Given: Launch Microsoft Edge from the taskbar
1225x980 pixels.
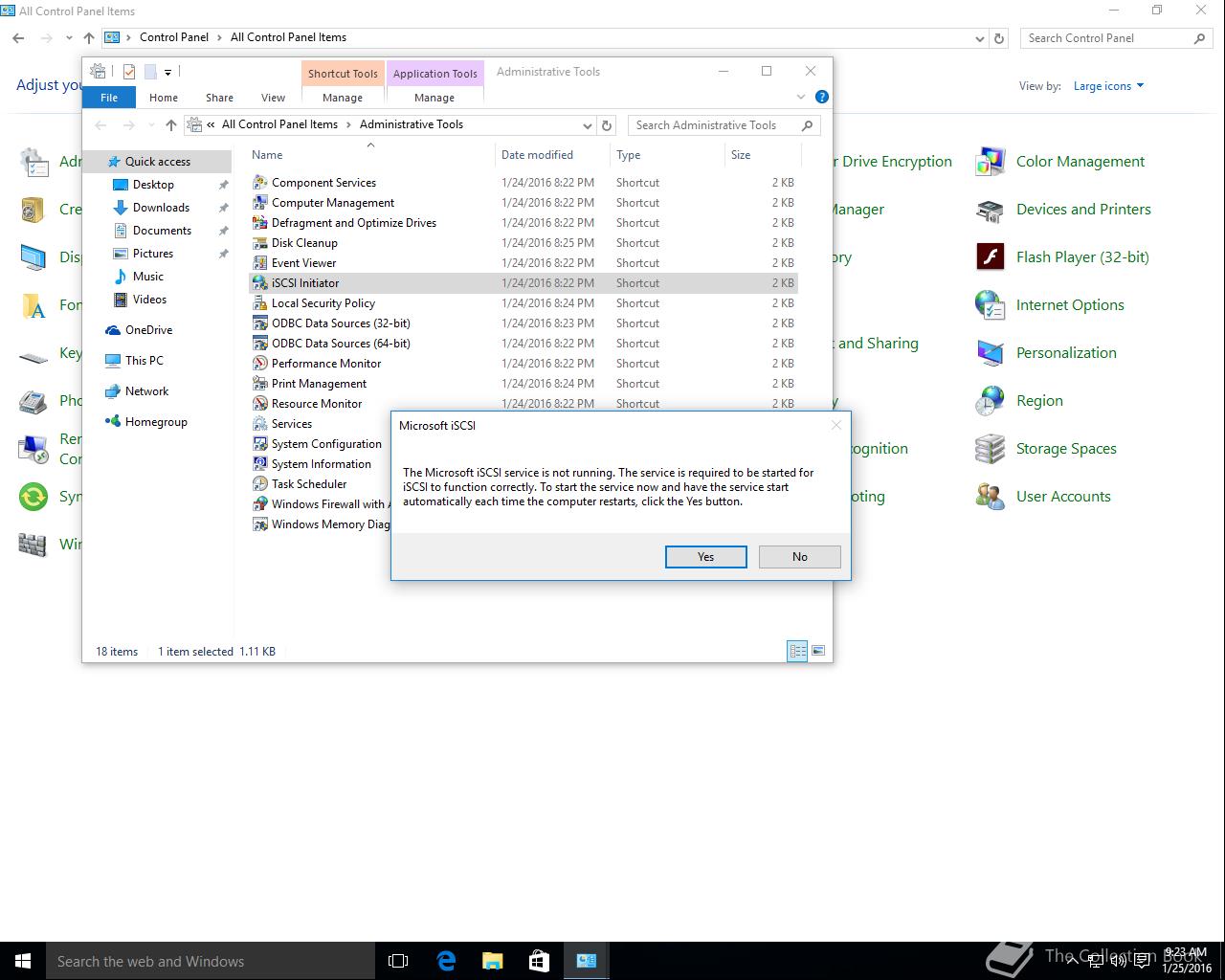Looking at the screenshot, I should (x=446, y=961).
